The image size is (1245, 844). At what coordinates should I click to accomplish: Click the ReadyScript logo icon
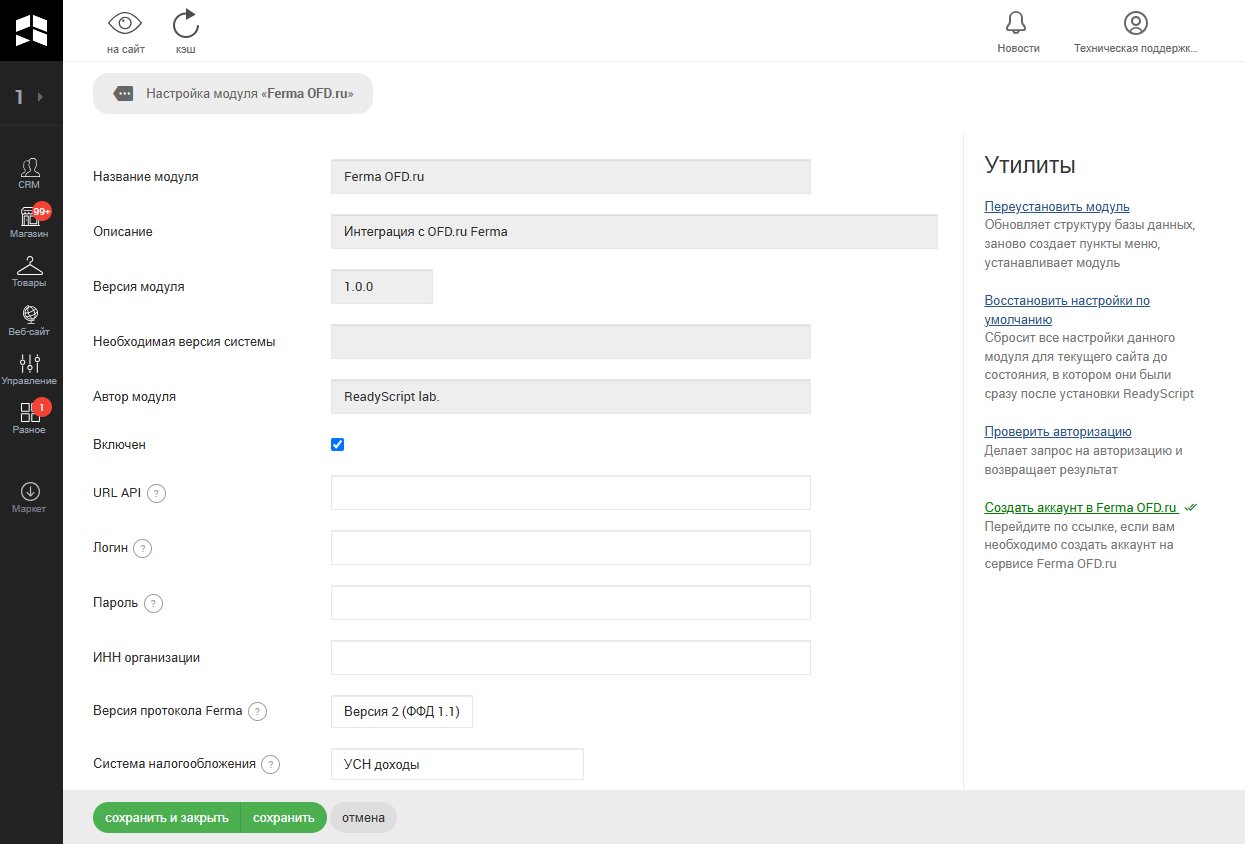tap(31, 30)
